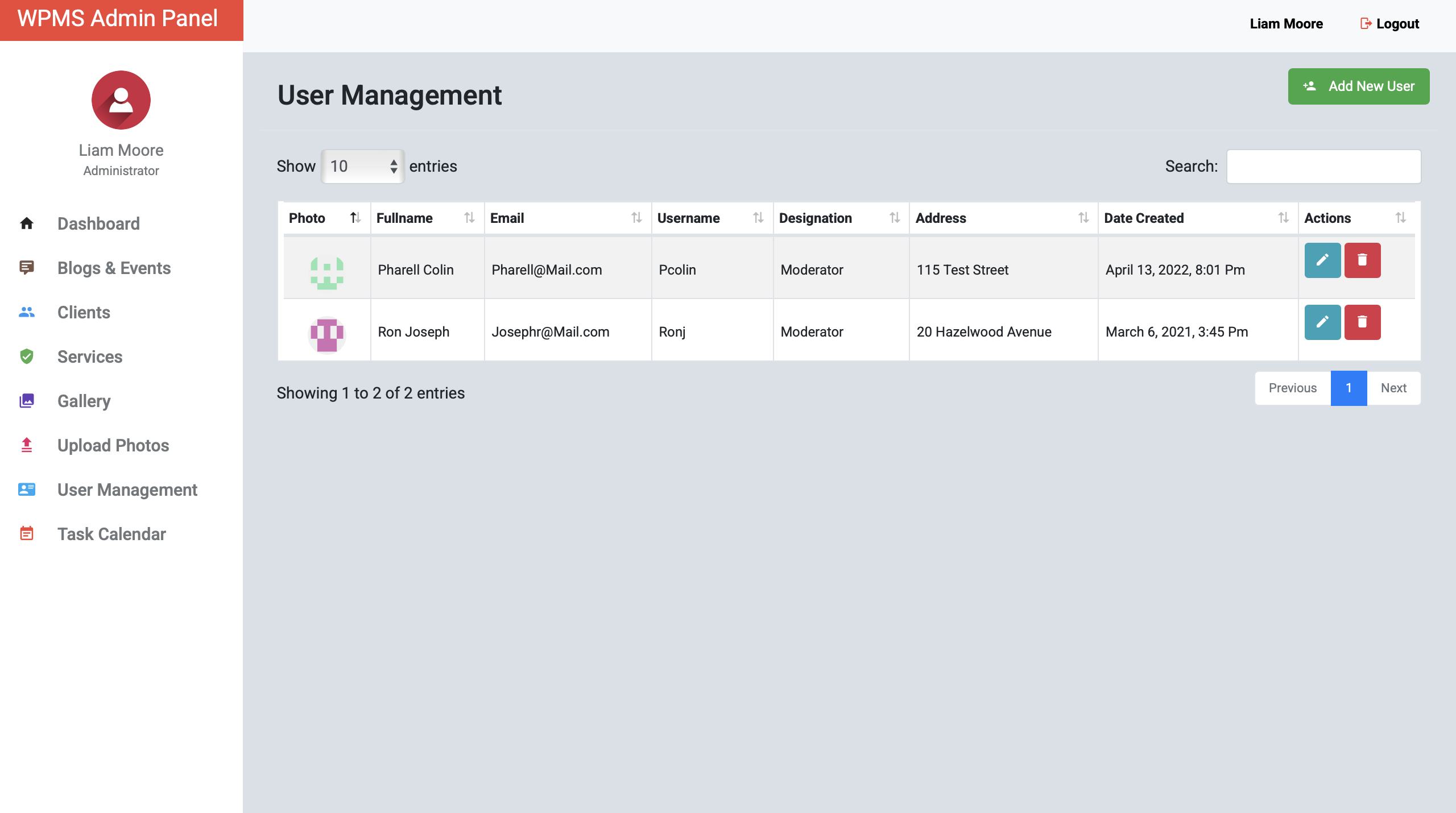Click add-person icon on Add New User

1309,86
